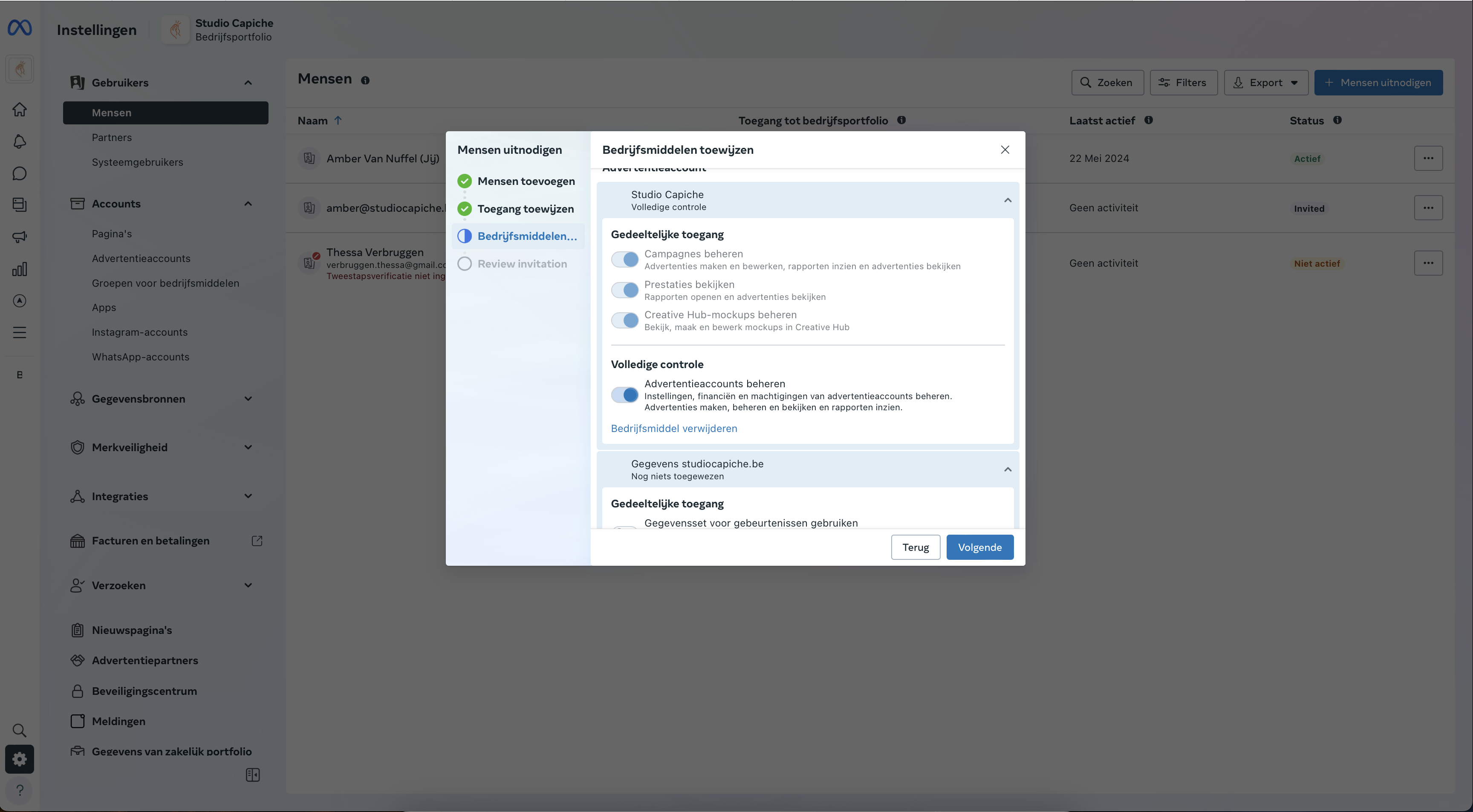Click the magnifier search icon in left rail
The width and height of the screenshot is (1473, 812).
point(20,730)
